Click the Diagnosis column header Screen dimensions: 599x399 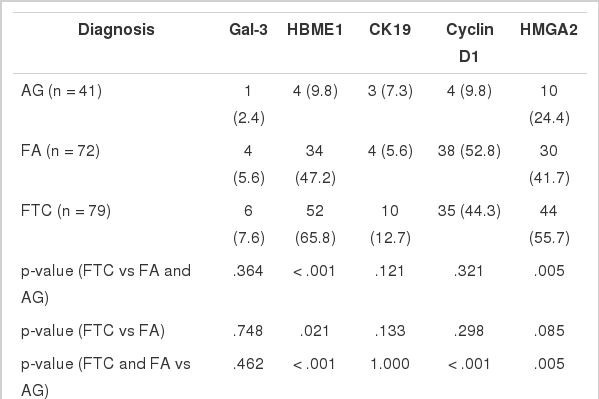pos(116,29)
